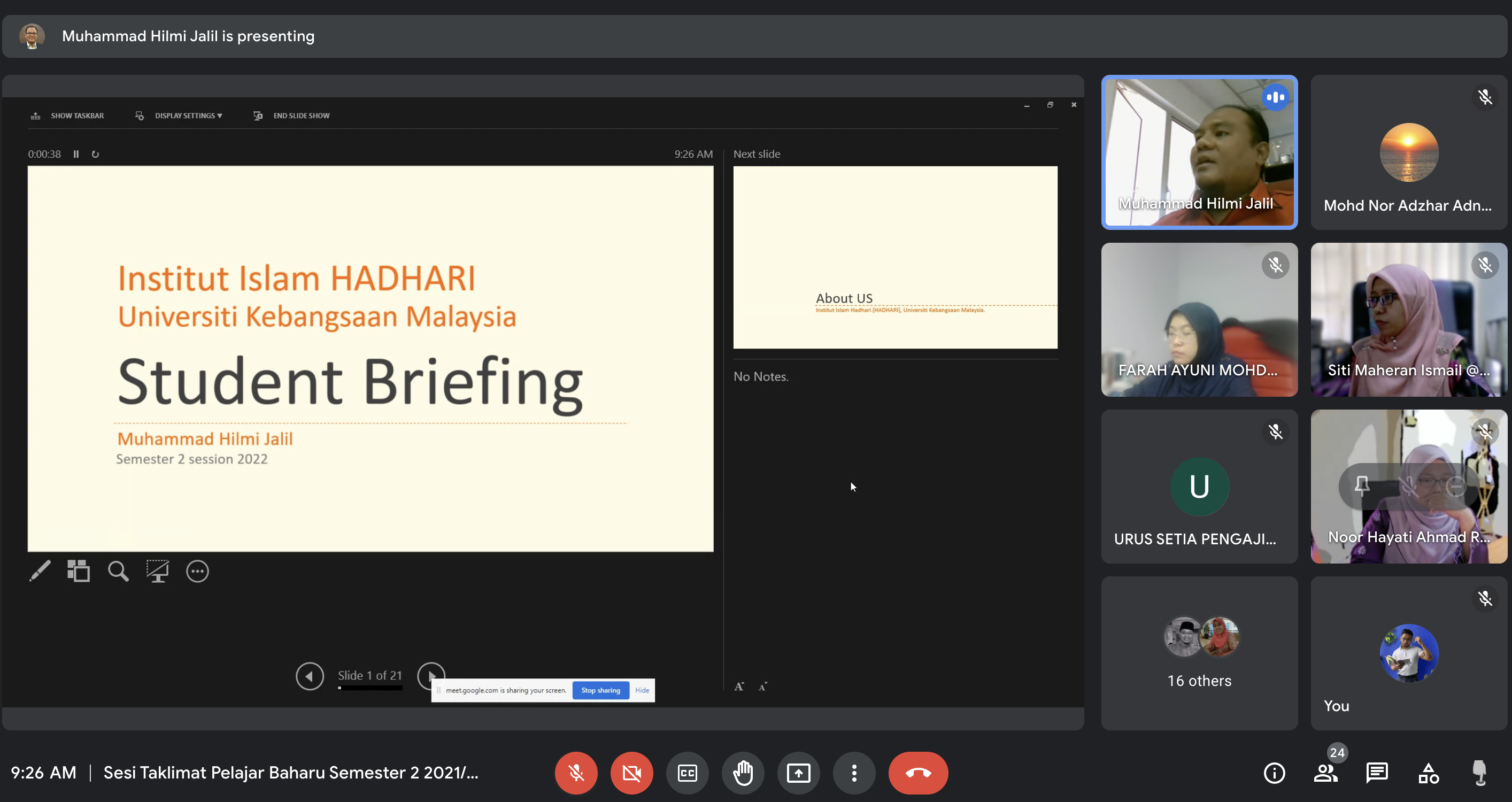Image resolution: width=1512 pixels, height=802 pixels.
Task: Open more slide show options menu
Action: 197,570
